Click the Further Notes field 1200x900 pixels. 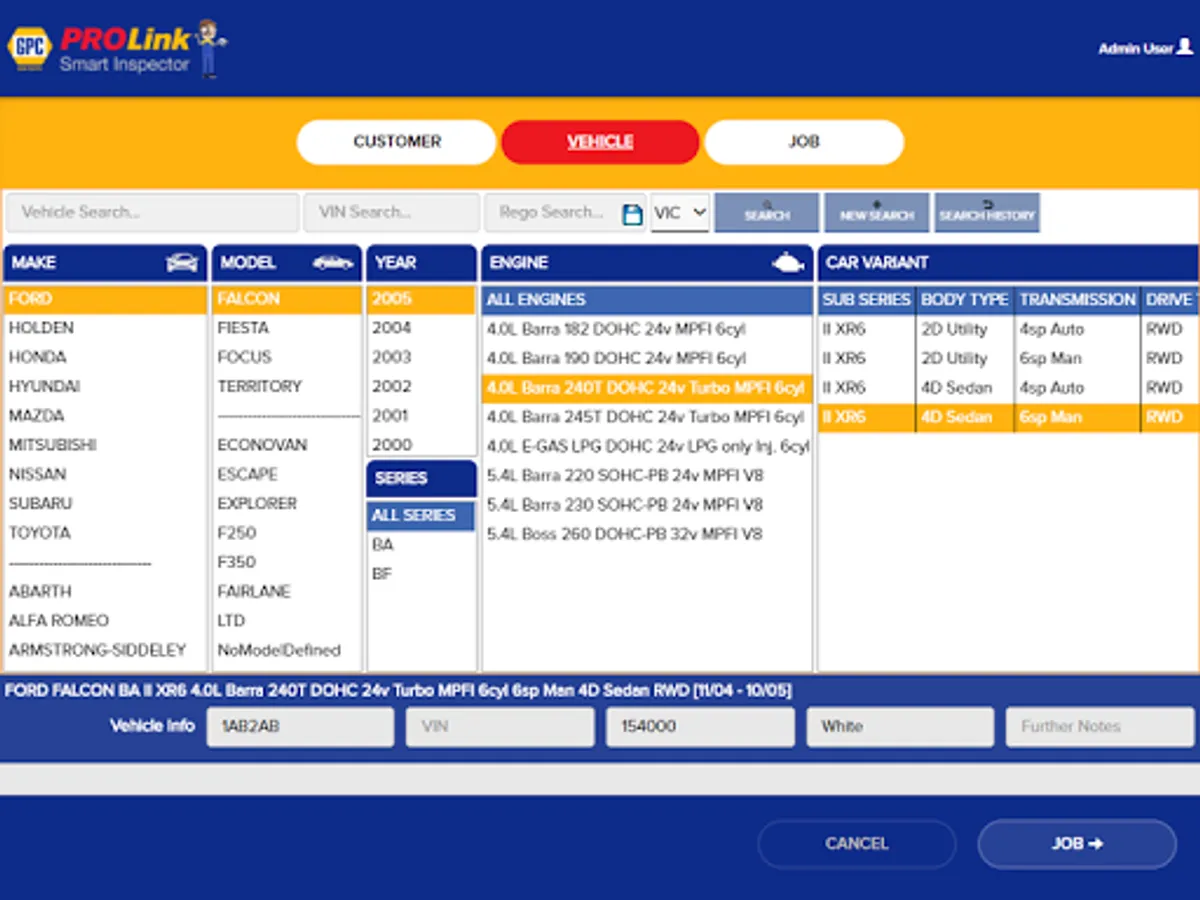(1100, 727)
